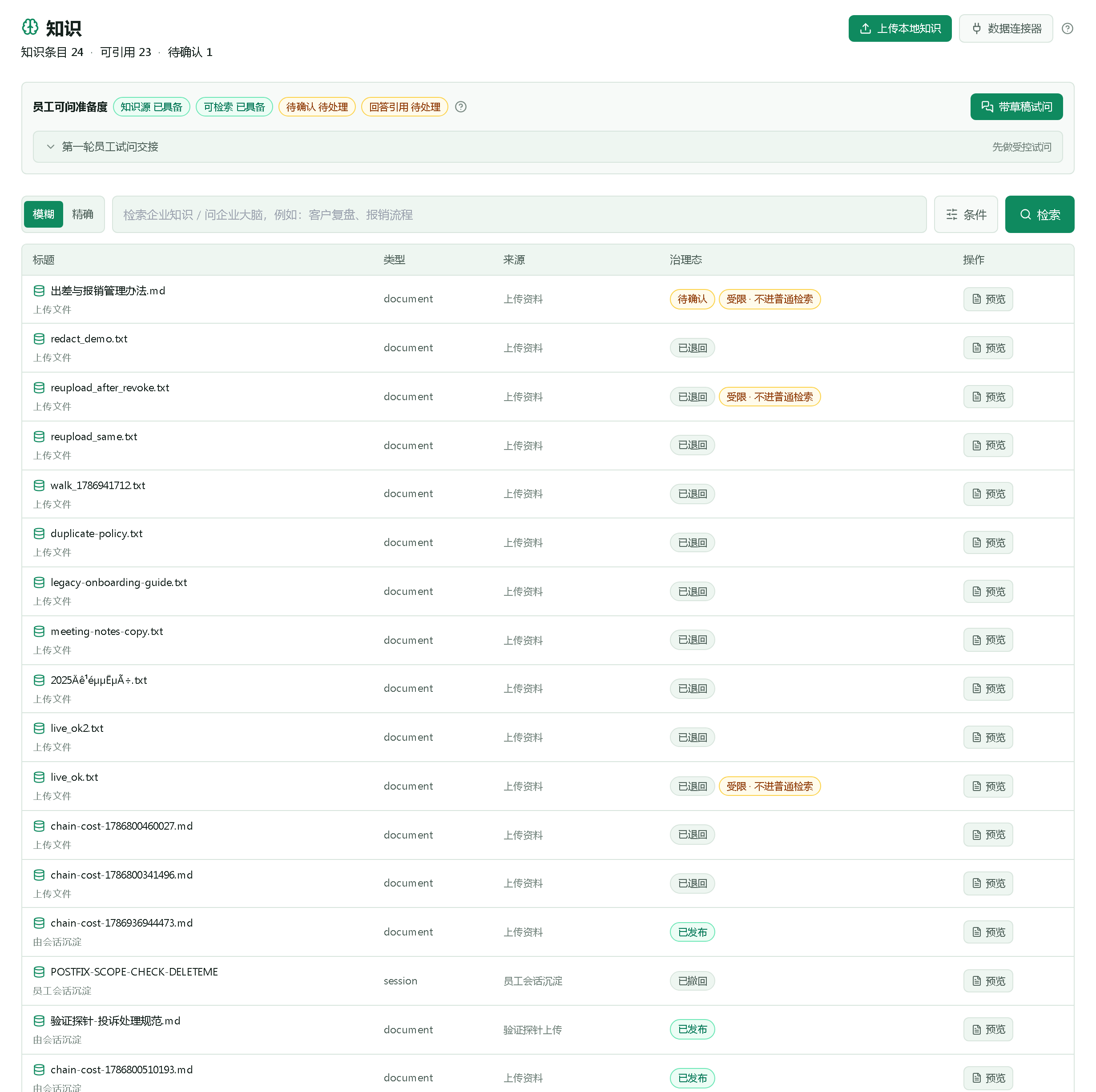Expand the 第一轮员工试问交接 section
1096x1092 pixels.
point(548,147)
